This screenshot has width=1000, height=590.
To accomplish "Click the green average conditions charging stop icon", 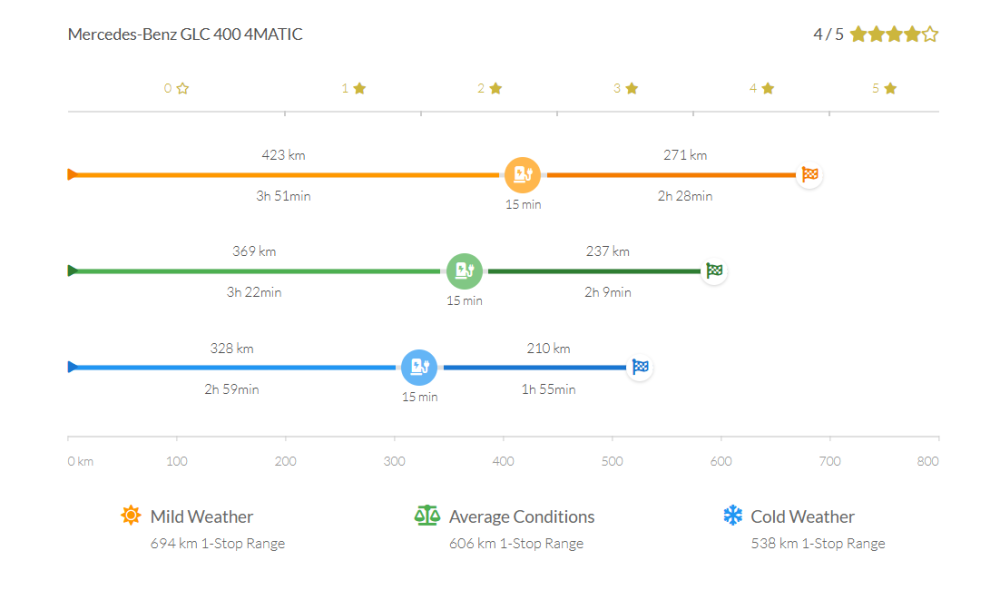I will click(x=464, y=271).
